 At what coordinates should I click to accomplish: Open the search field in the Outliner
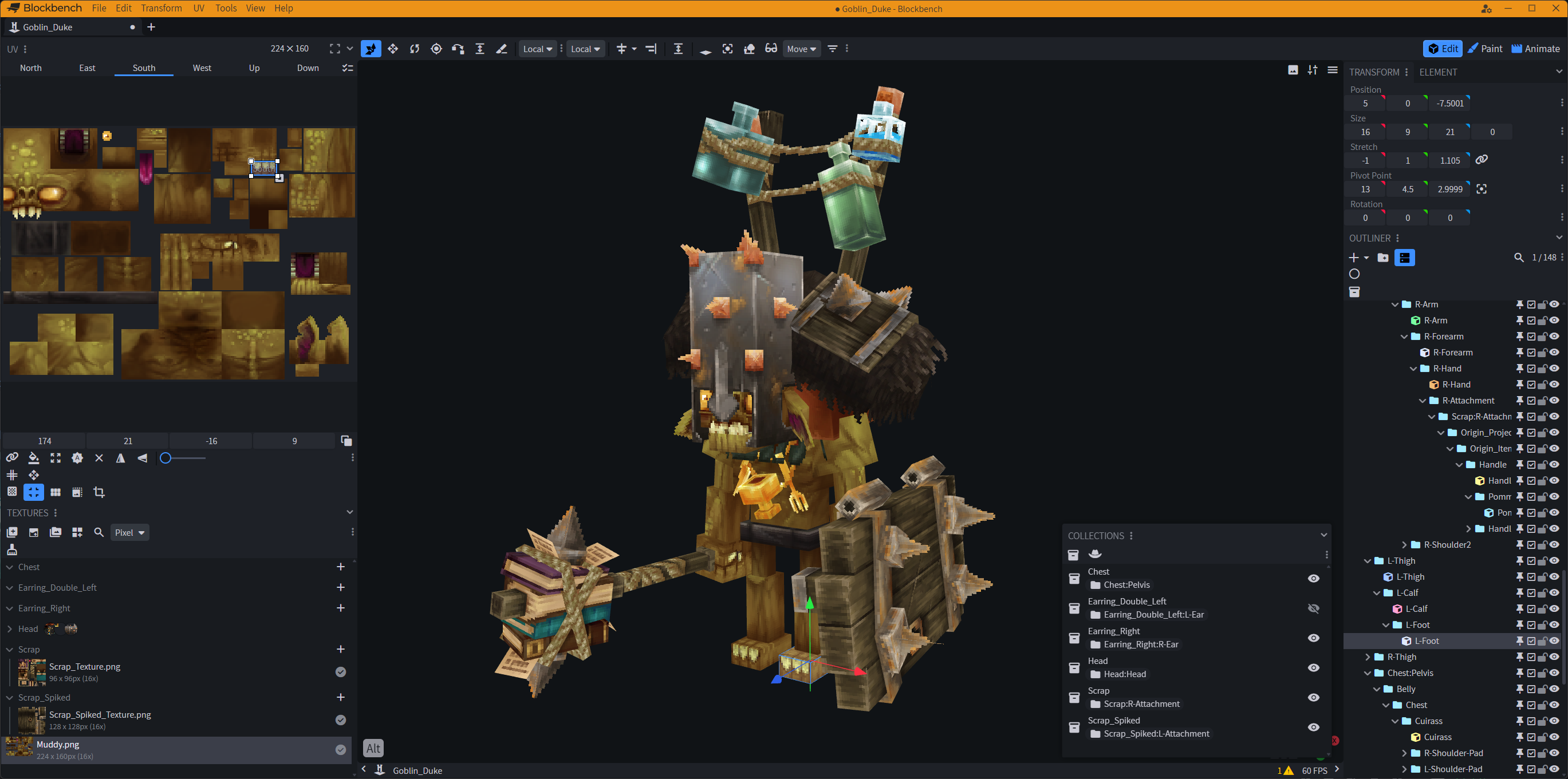[1518, 258]
